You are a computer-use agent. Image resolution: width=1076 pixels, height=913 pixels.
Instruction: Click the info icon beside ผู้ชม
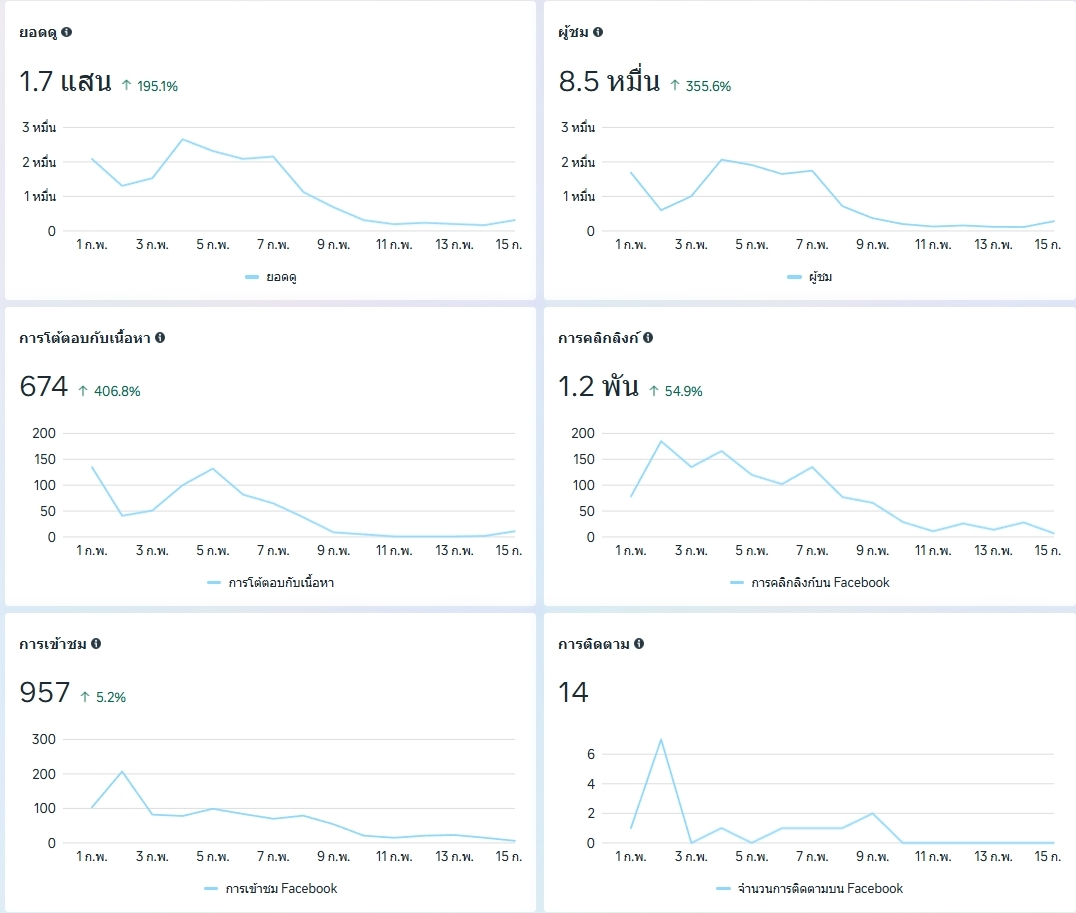(598, 32)
